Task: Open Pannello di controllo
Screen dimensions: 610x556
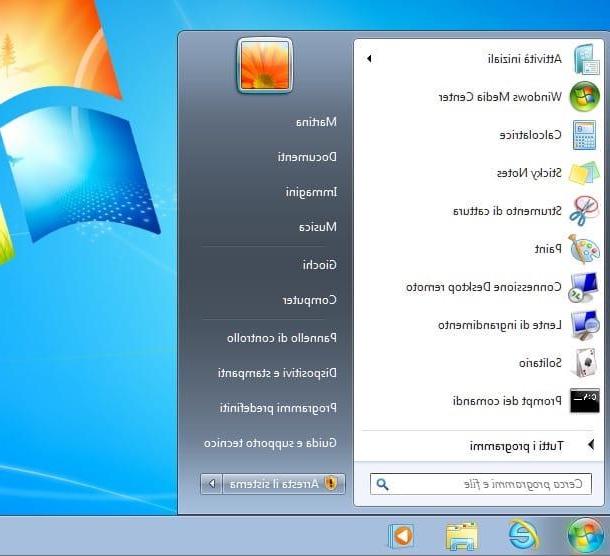Action: click(x=282, y=338)
